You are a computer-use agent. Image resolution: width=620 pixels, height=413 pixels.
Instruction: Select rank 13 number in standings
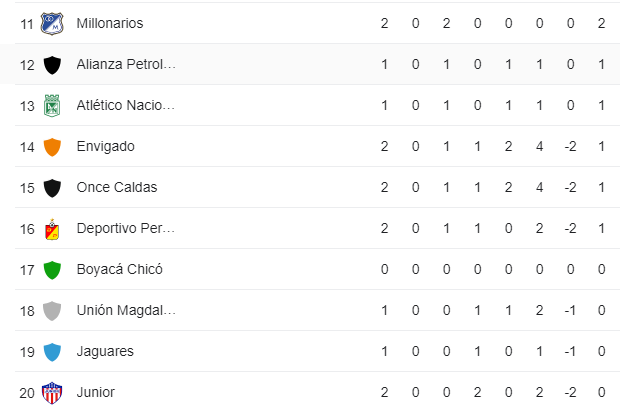[27, 106]
